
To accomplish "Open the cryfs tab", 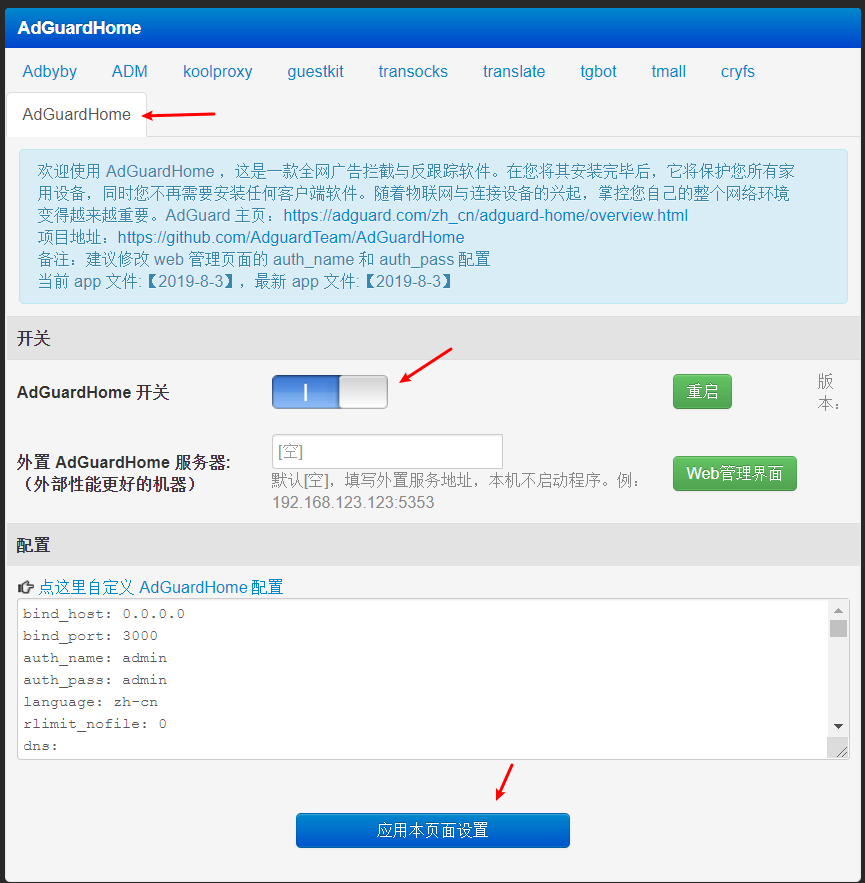I will click(738, 71).
